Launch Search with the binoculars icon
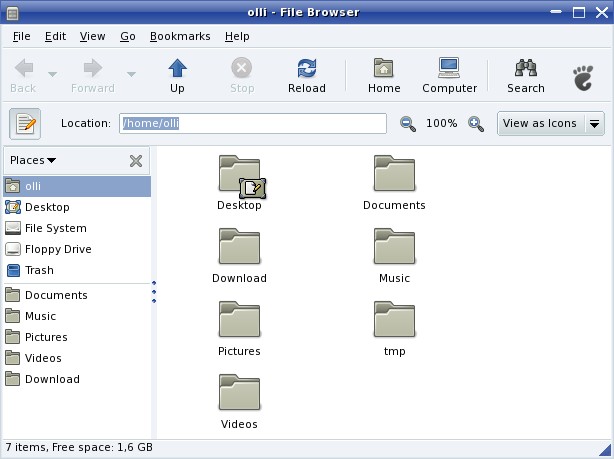The width and height of the screenshot is (614, 459). 526,76
